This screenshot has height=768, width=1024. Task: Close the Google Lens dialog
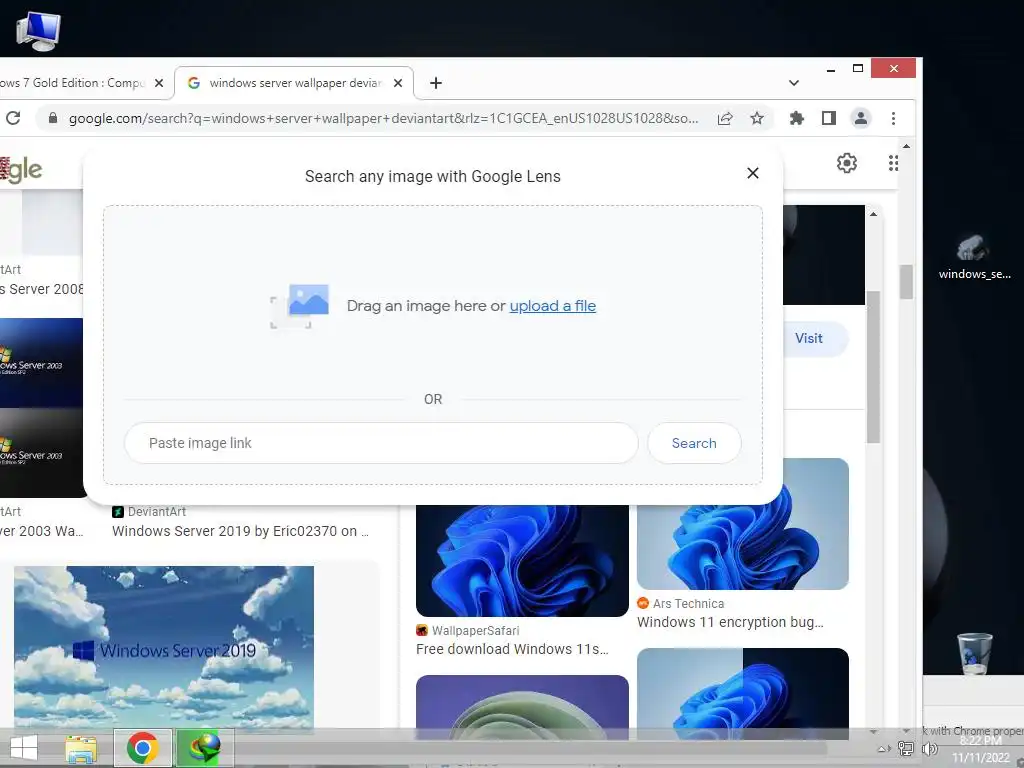[753, 173]
